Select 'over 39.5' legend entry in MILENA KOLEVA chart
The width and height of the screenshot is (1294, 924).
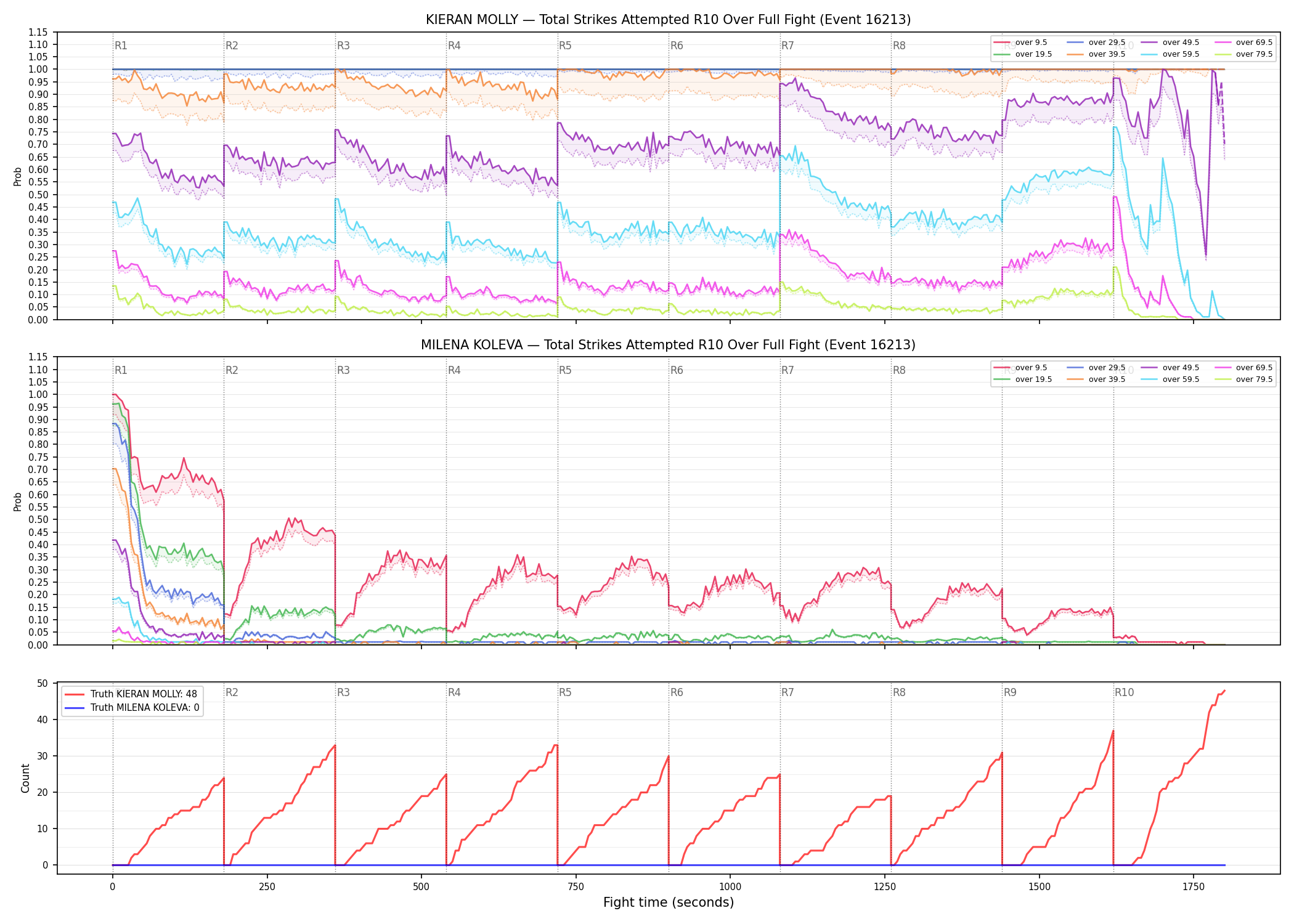tap(1096, 379)
